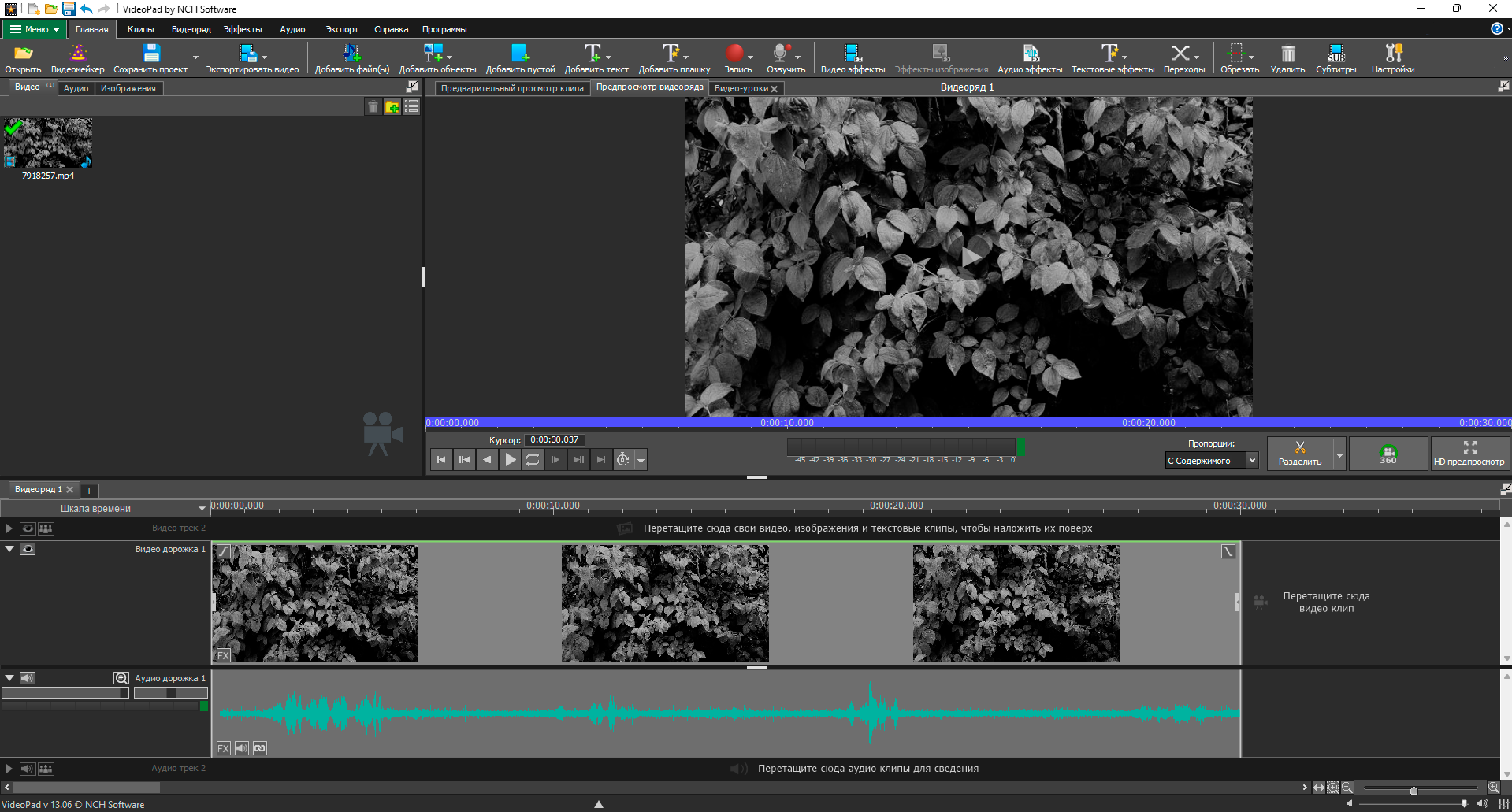Click Добавить пустой clip icon

[x=520, y=58]
